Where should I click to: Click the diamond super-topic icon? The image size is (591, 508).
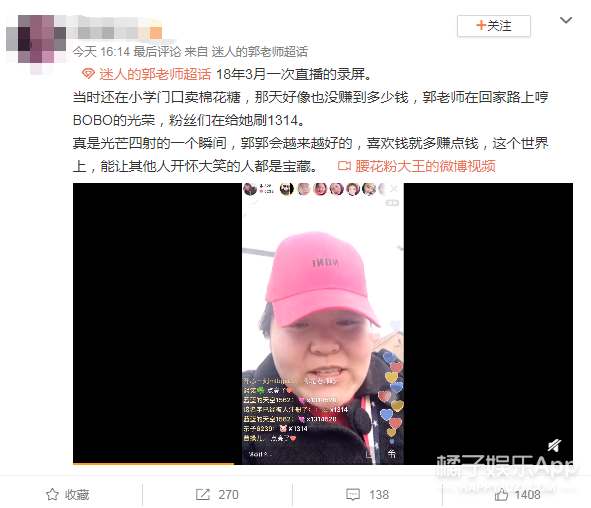click(88, 74)
